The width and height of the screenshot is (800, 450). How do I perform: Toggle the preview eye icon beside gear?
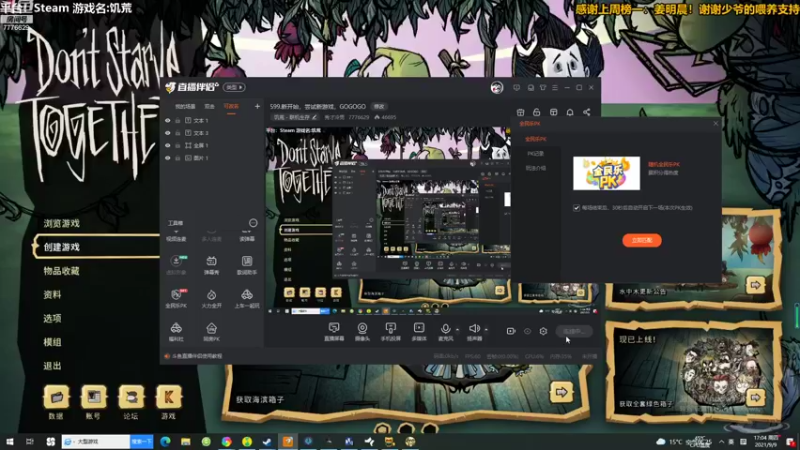(527, 331)
